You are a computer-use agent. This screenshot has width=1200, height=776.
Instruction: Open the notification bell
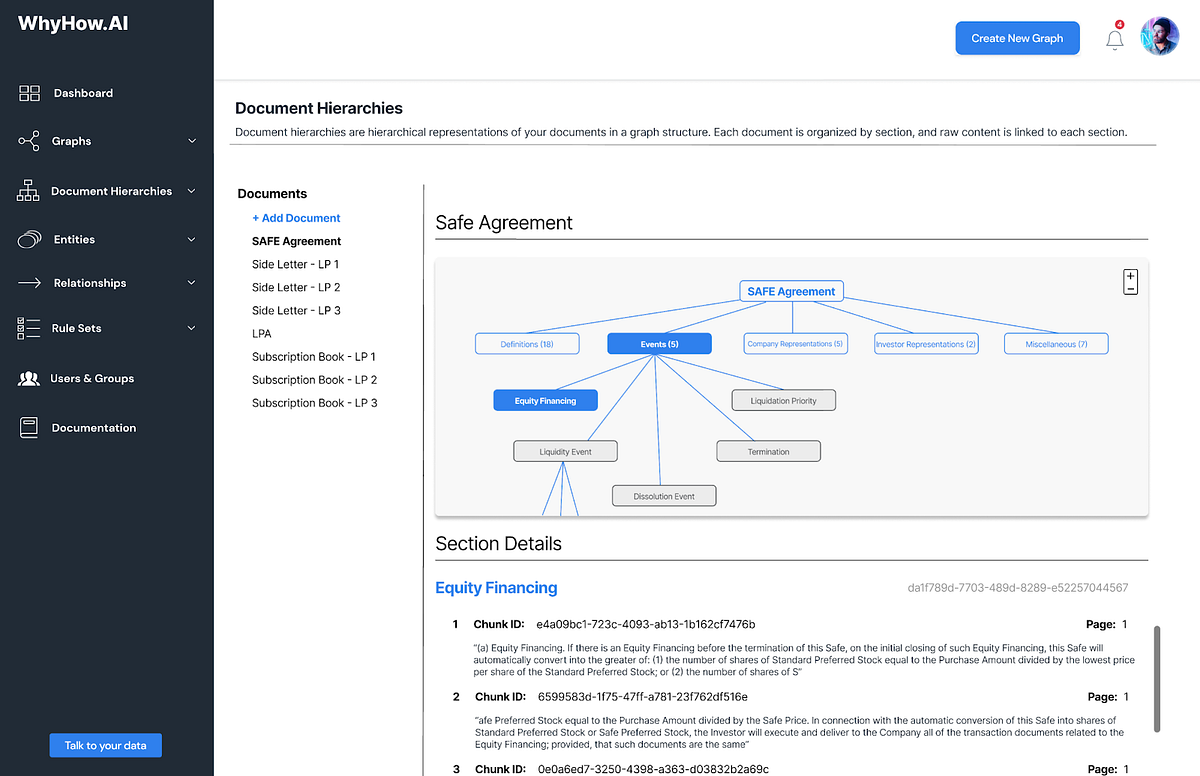coord(1114,36)
